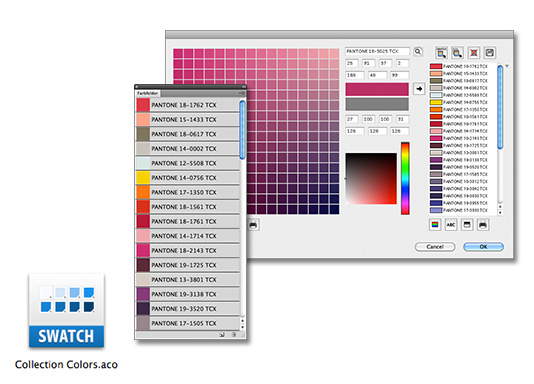Click the input field showing 188
The height and width of the screenshot is (384, 534).
(x=355, y=75)
